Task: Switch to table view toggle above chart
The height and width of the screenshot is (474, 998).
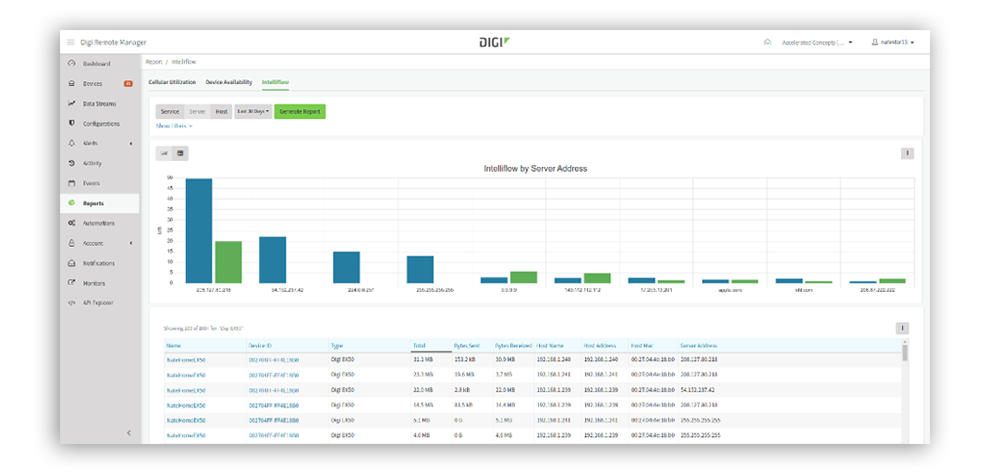Action: [x=180, y=153]
